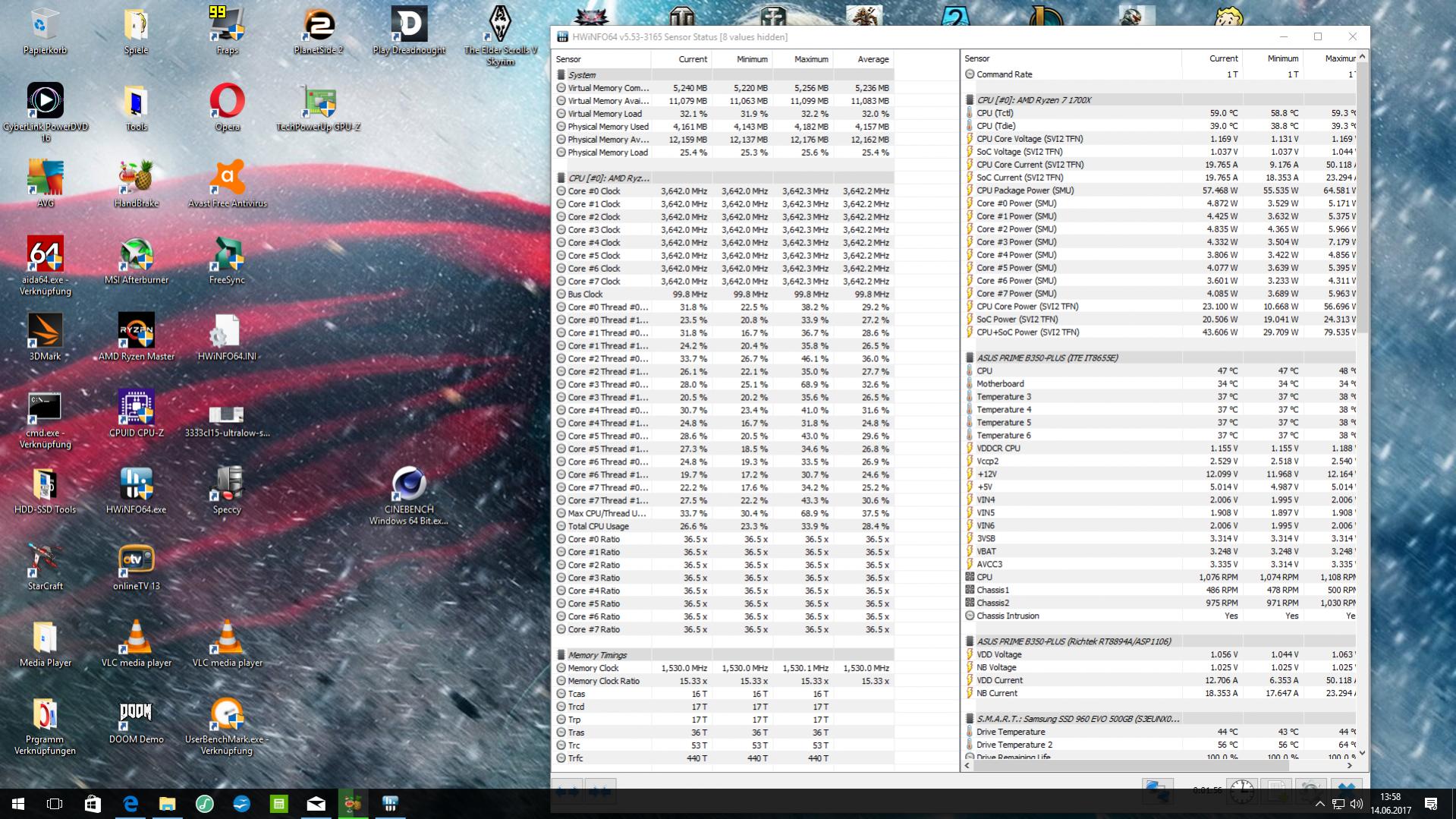Launch the DOOM Demo shortcut
1456x819 pixels.
pos(136,721)
